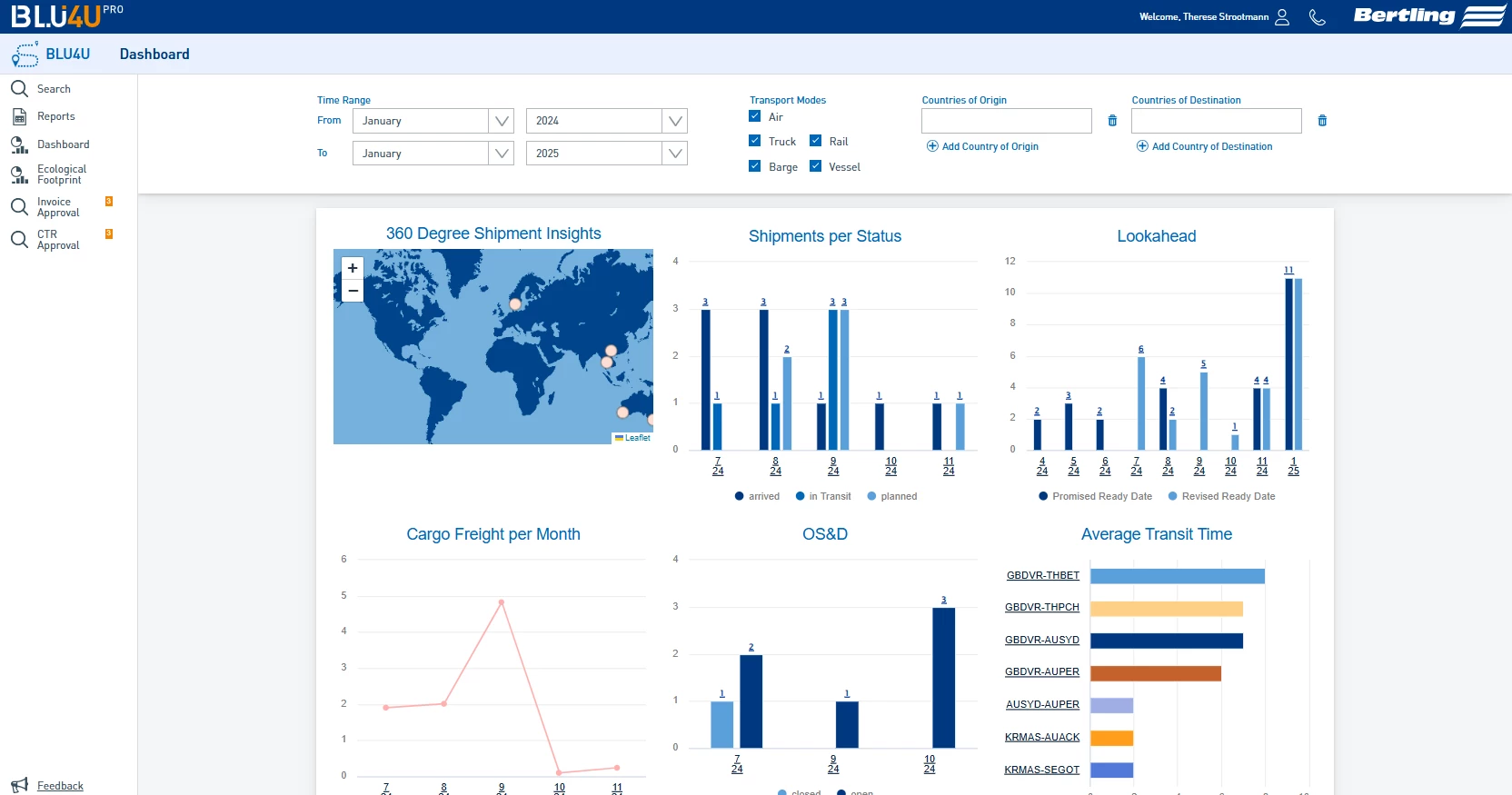Go to Ecological Footprint in sidebar
Screen dimensions: 1512x795
(x=61, y=174)
